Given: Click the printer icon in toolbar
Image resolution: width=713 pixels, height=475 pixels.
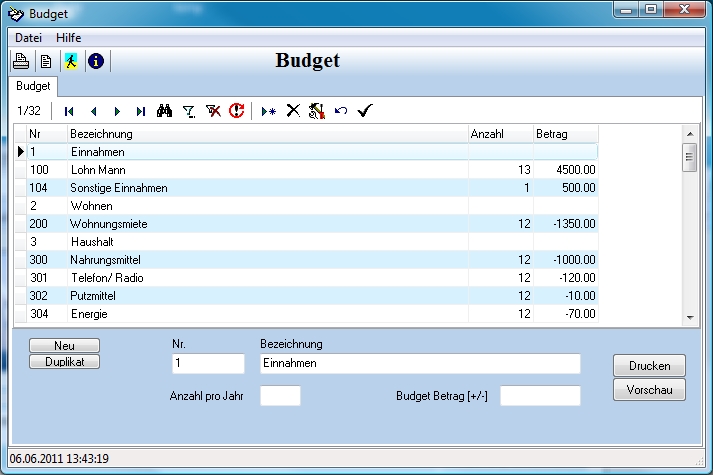Looking at the screenshot, I should pyautogui.click(x=21, y=61).
